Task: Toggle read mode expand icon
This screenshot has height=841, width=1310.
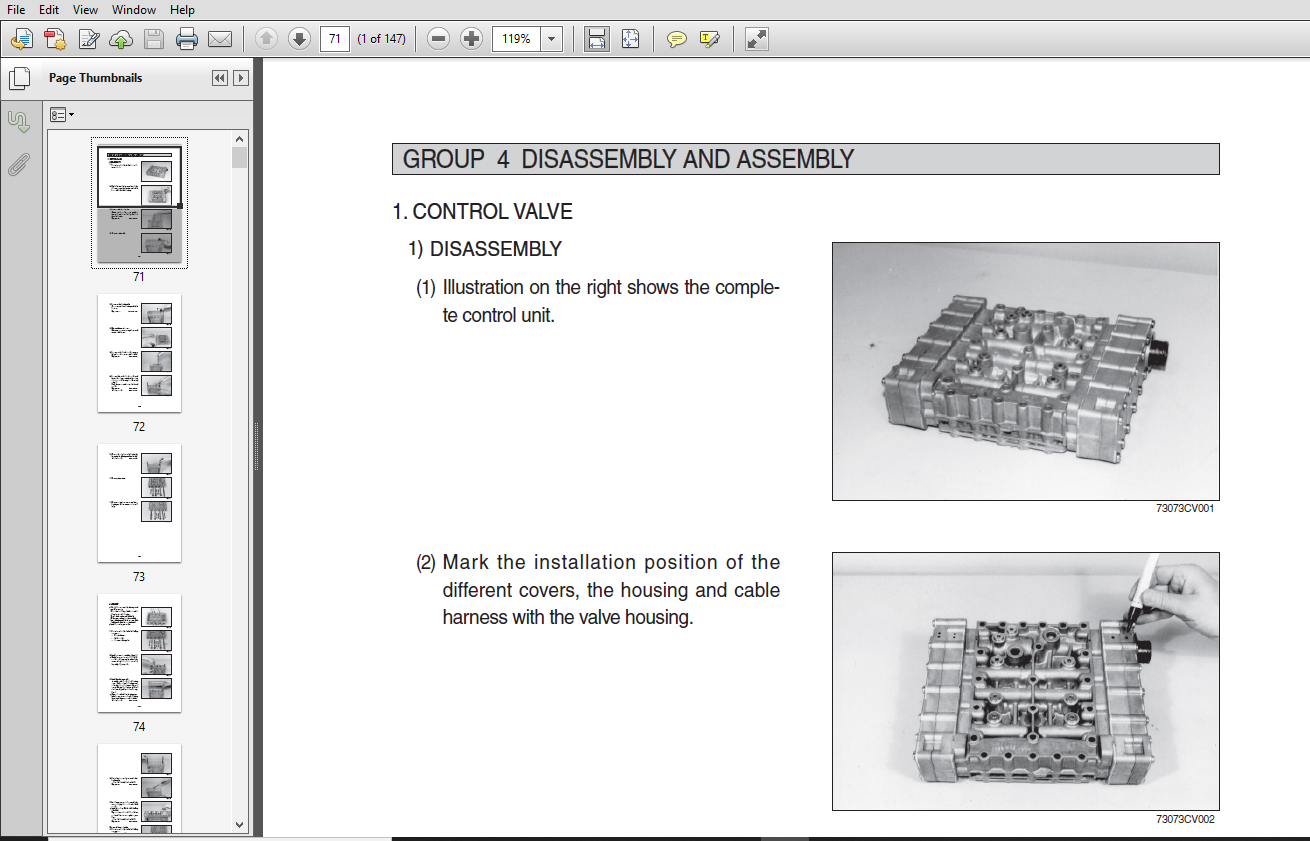Action: (x=757, y=39)
